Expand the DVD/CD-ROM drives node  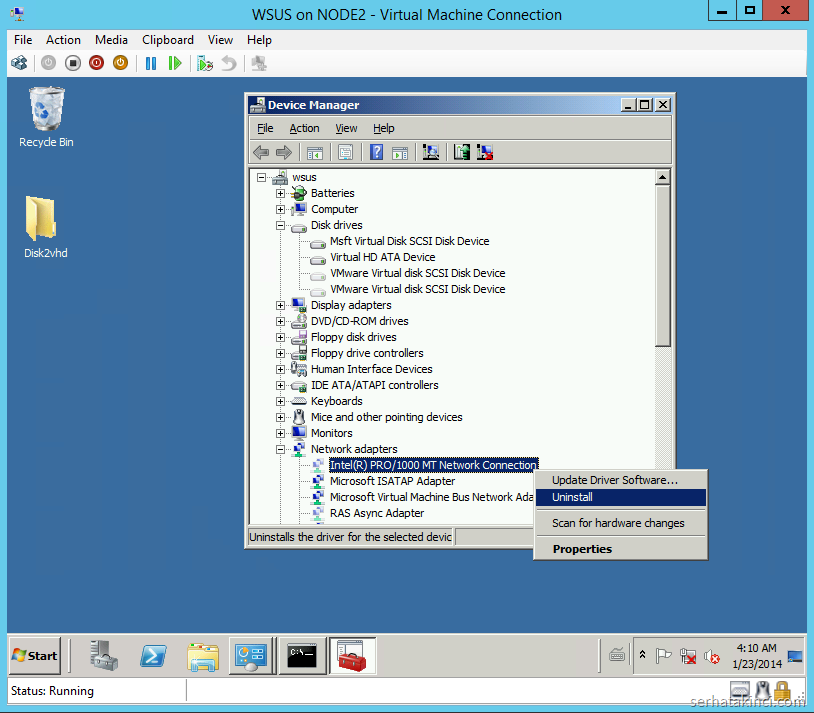point(280,321)
